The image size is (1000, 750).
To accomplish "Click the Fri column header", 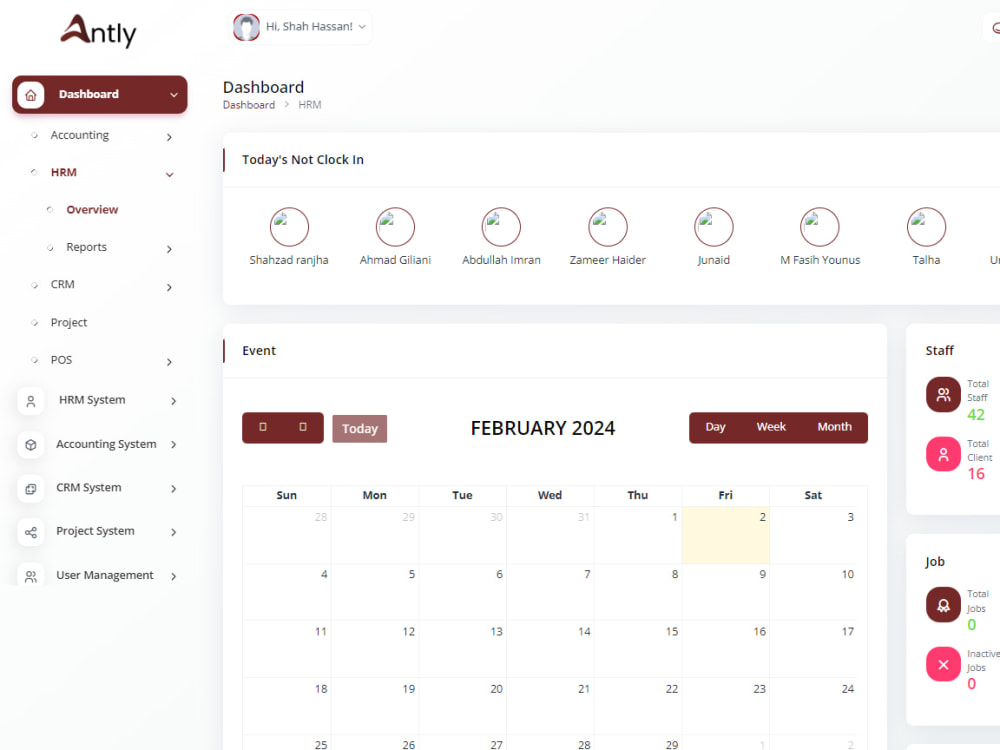I will [726, 496].
